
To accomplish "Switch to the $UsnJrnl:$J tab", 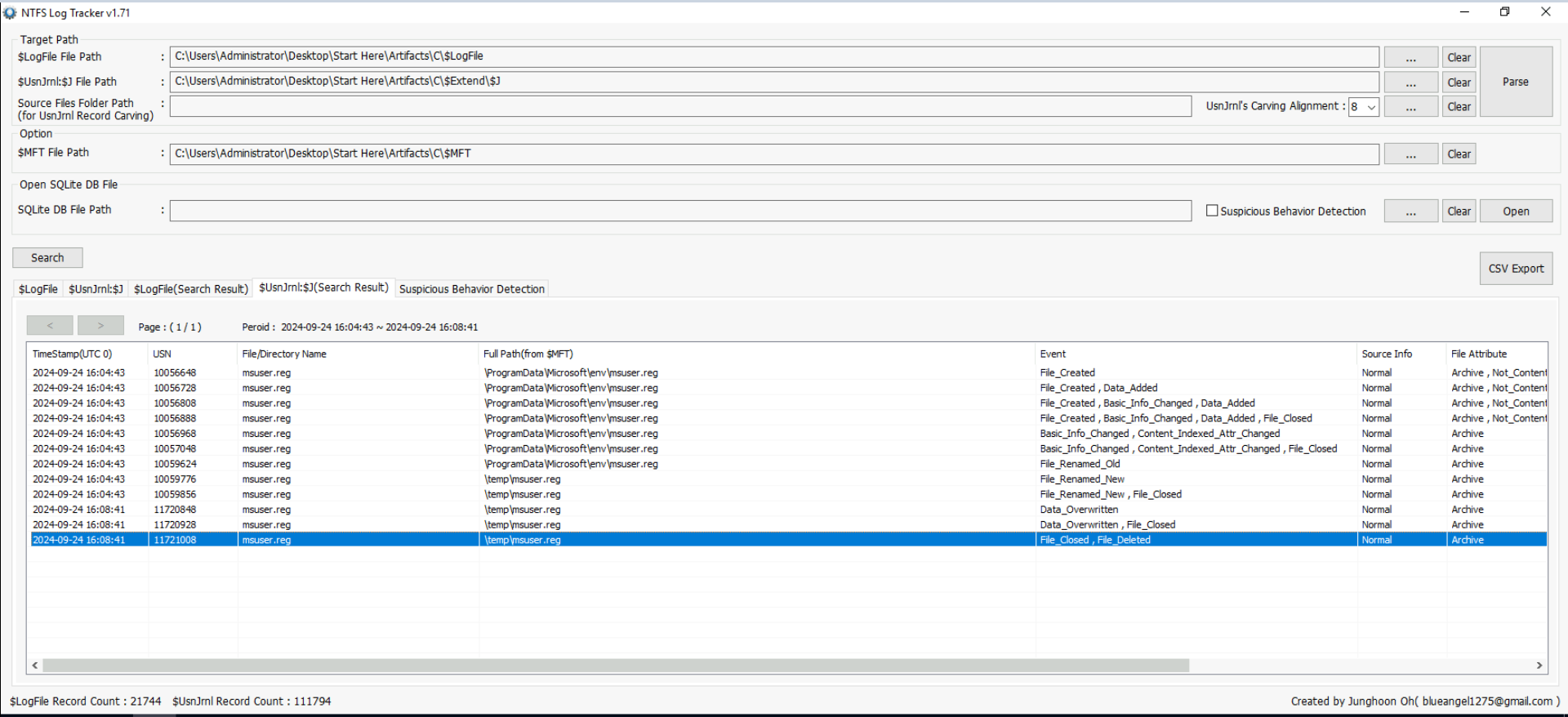I will 96,289.
